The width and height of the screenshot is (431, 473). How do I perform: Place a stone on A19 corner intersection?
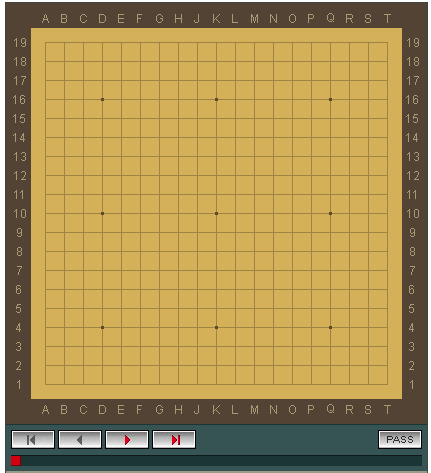[46, 42]
